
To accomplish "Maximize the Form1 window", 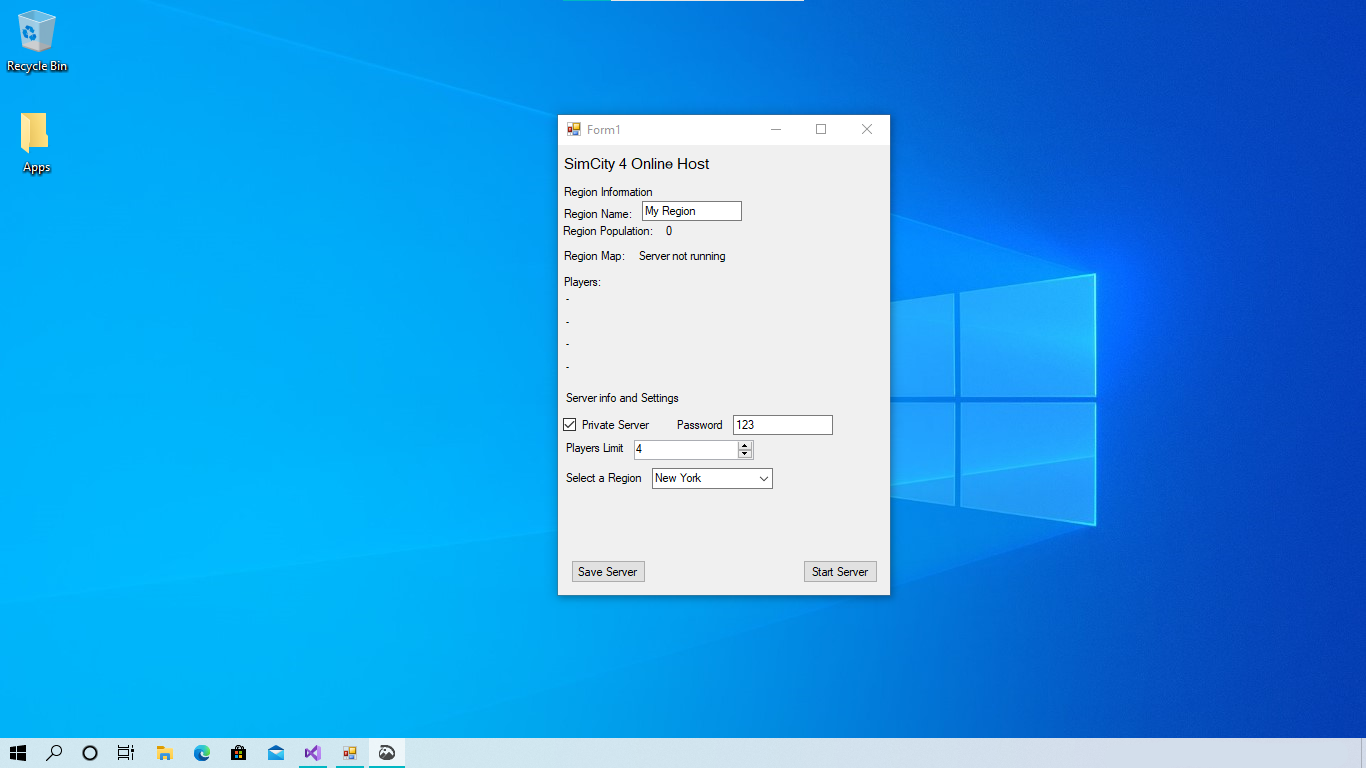I will [x=821, y=129].
